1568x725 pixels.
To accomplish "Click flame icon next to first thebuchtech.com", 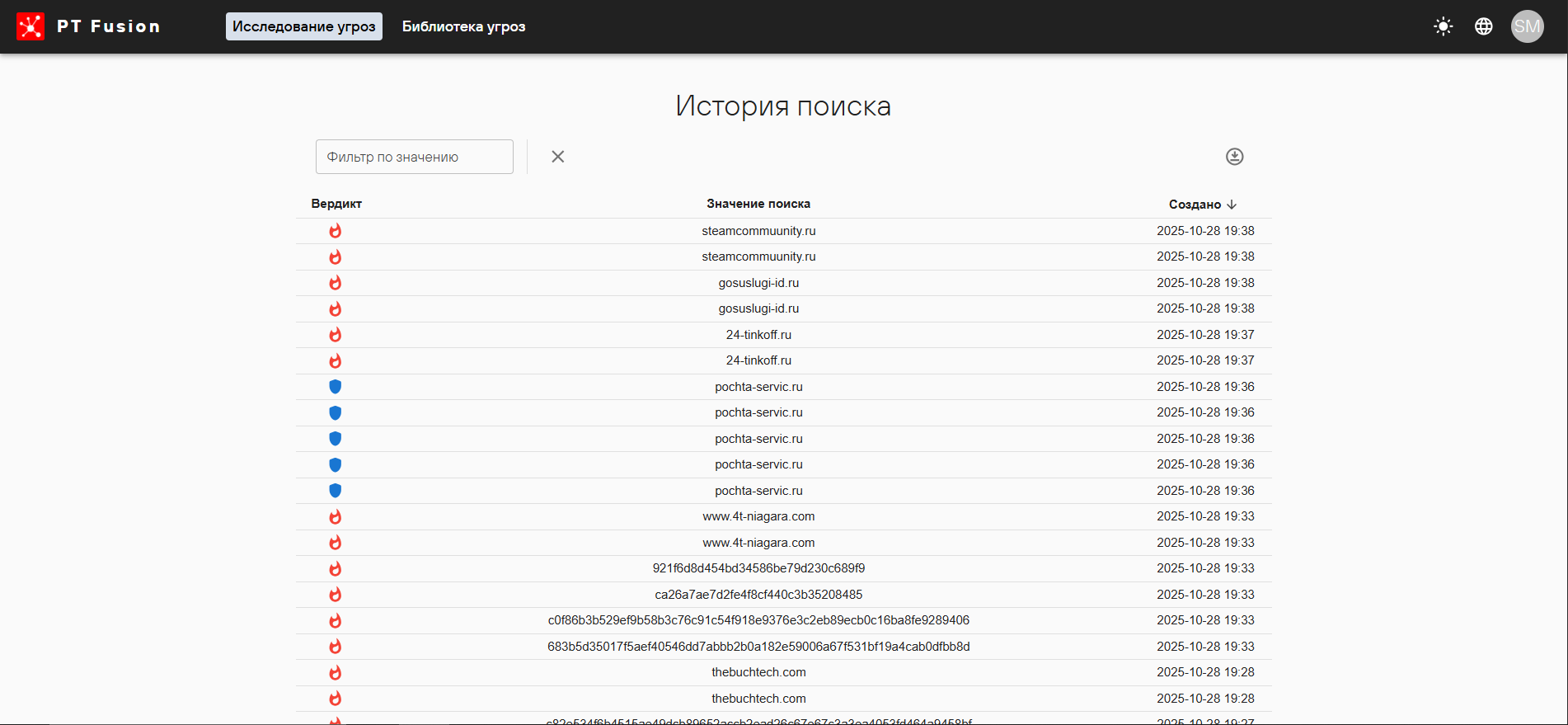I will pos(335,672).
